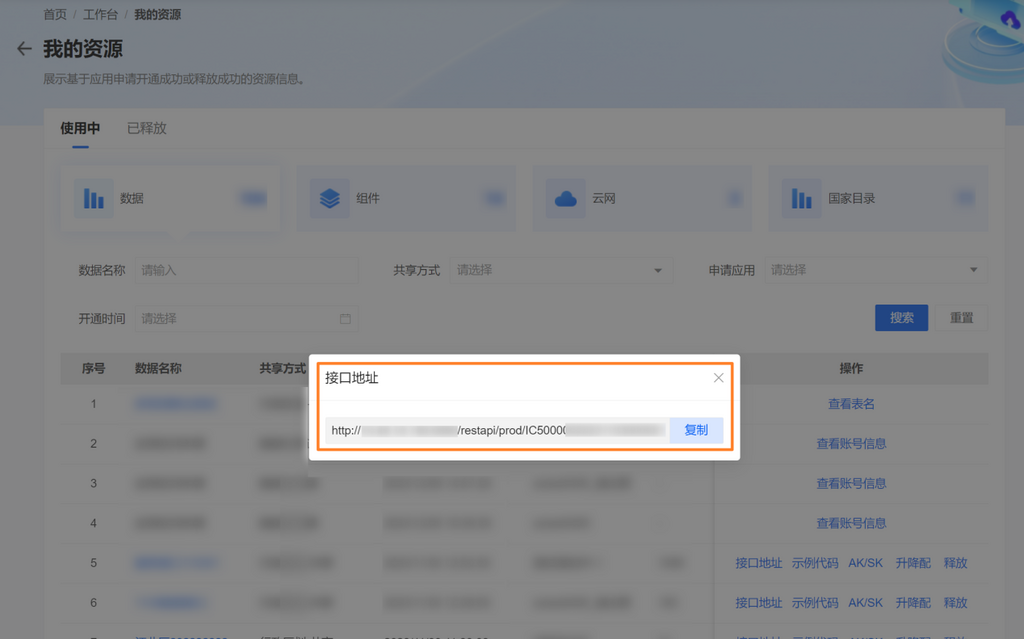1024x639 pixels.
Task: Click the 组件 layers icon
Action: coord(330,198)
